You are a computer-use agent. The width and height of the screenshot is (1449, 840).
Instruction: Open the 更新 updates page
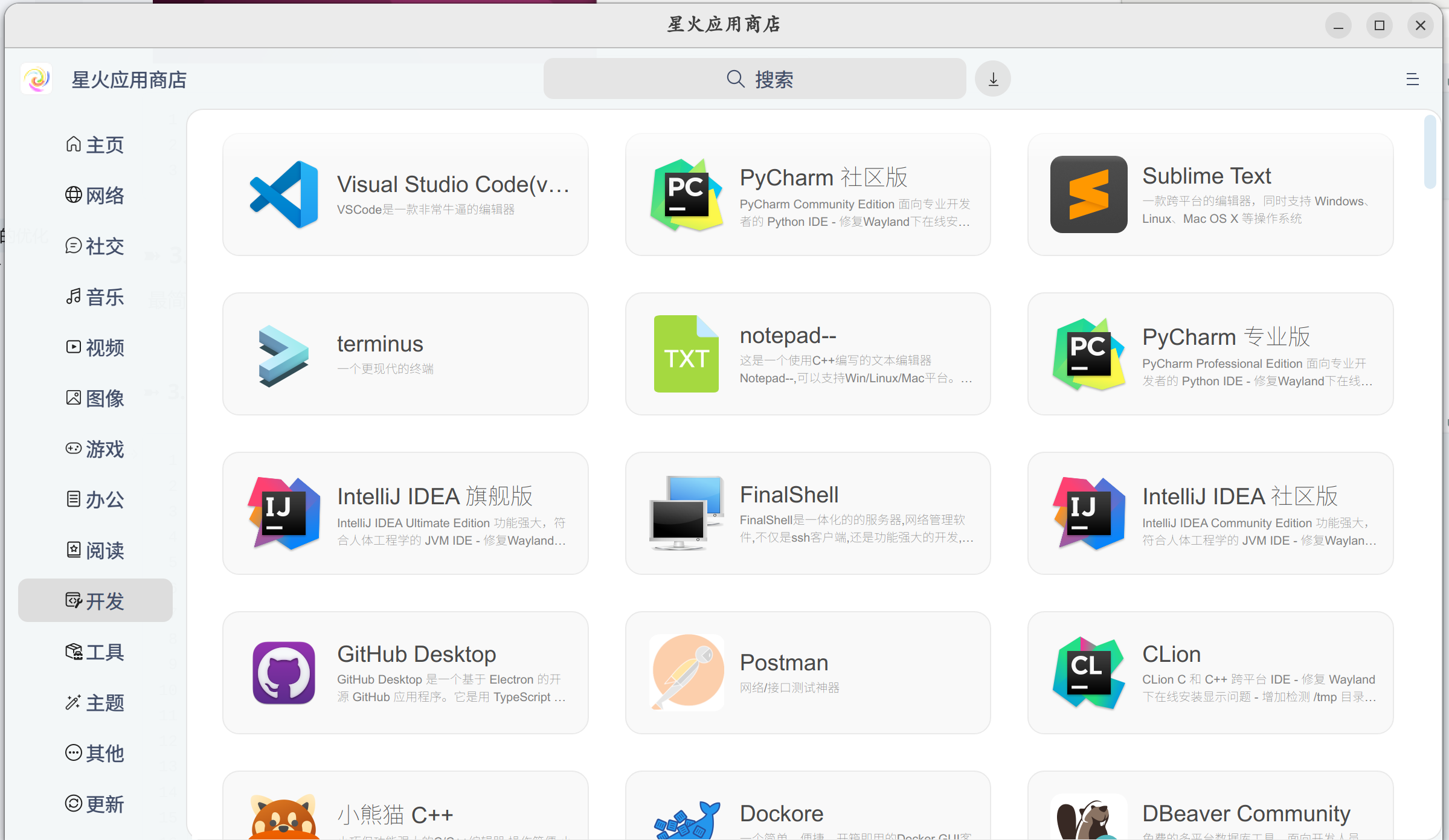[x=95, y=804]
